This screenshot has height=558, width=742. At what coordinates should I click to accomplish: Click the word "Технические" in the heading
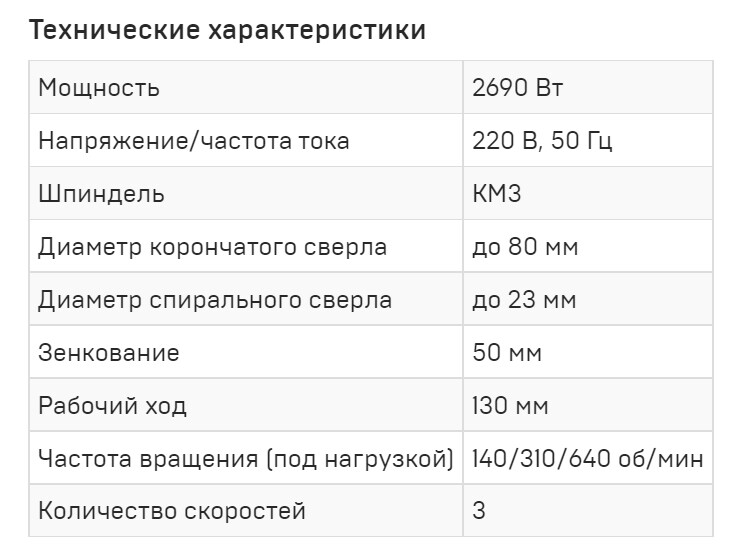(x=113, y=31)
